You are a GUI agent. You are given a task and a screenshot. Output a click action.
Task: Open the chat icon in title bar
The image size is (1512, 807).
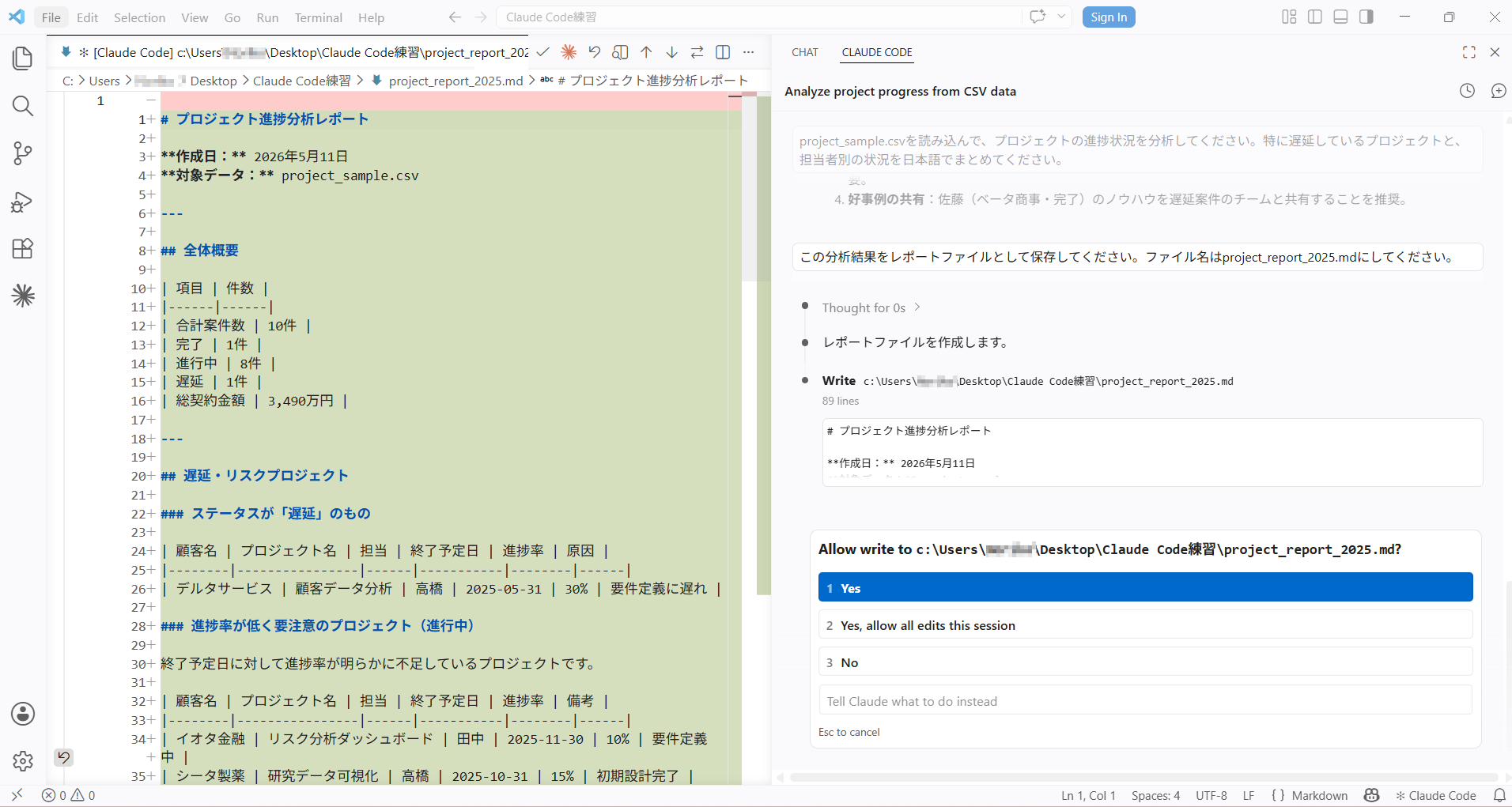pos(1038,17)
